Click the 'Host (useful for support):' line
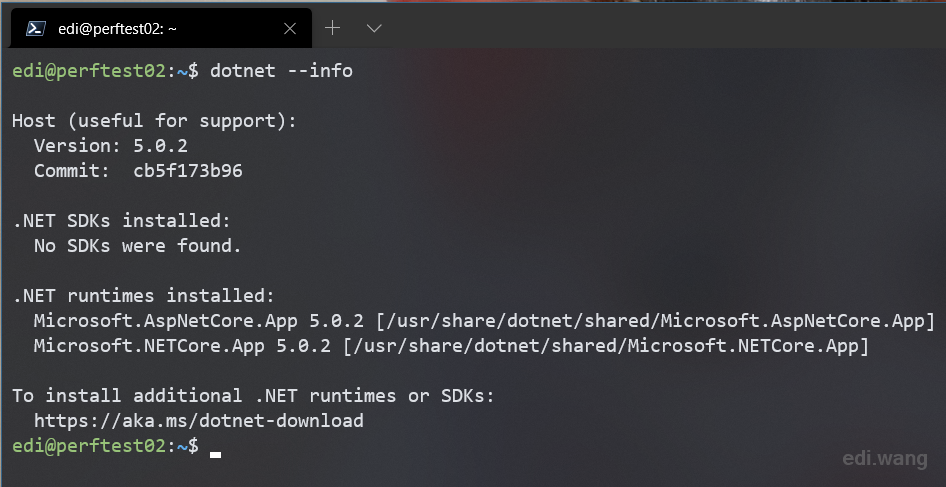946x487 pixels. 154,121
